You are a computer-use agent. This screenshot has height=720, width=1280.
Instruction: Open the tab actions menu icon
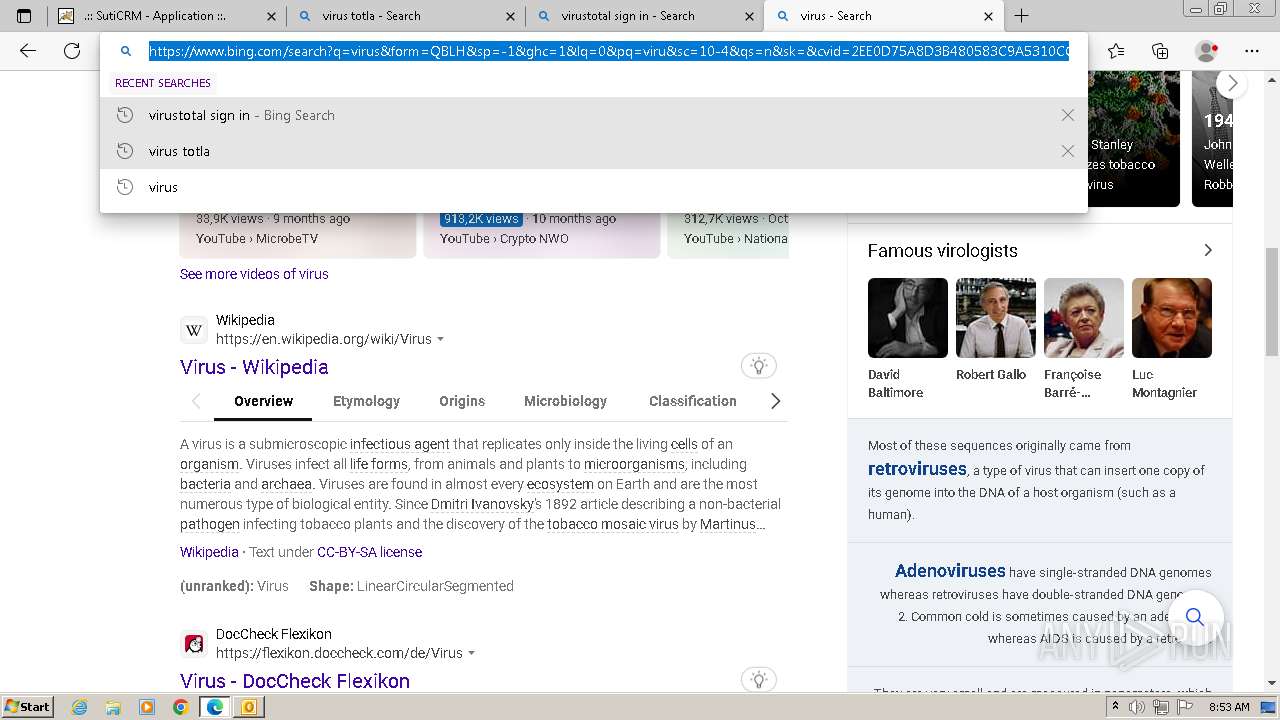click(x=25, y=16)
